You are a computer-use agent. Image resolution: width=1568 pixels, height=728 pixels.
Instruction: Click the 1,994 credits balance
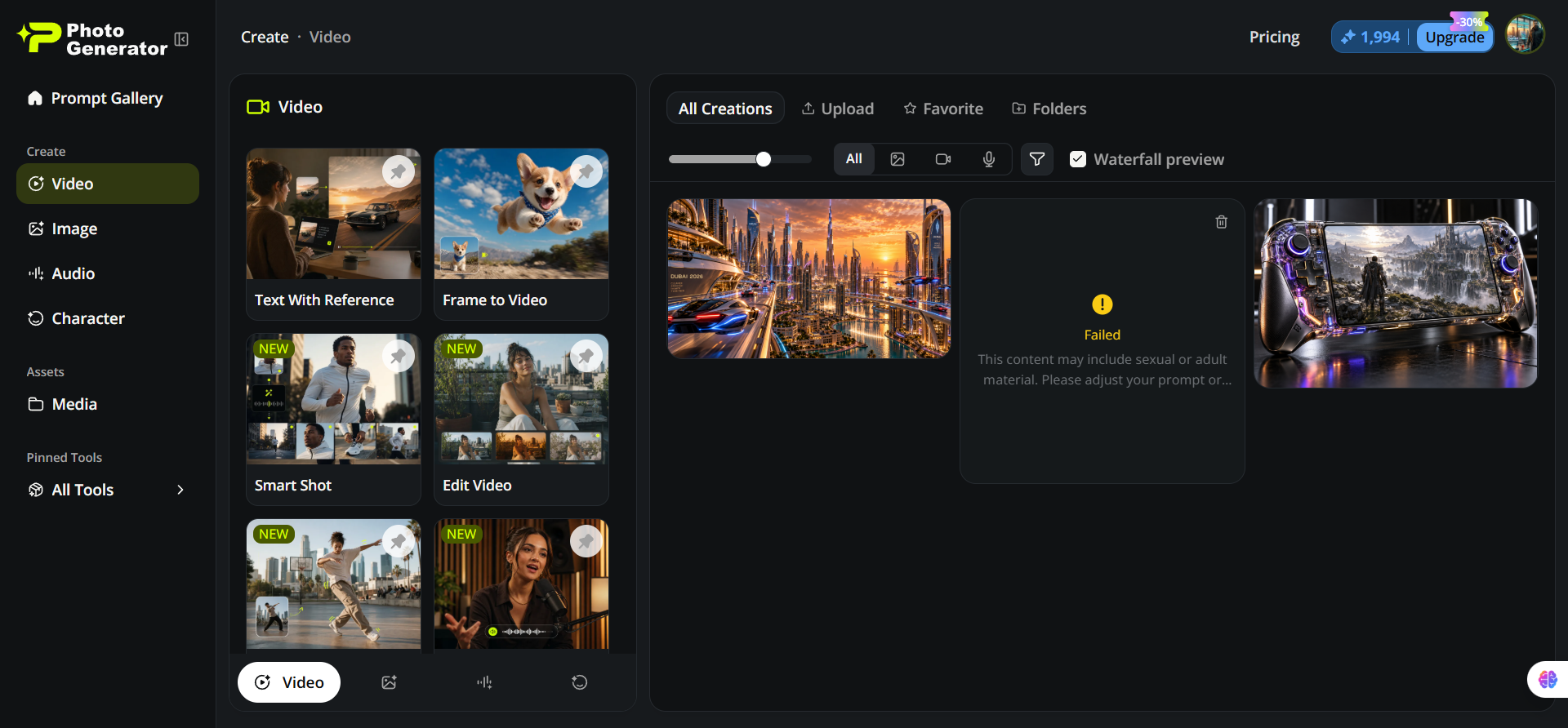pyautogui.click(x=1371, y=37)
